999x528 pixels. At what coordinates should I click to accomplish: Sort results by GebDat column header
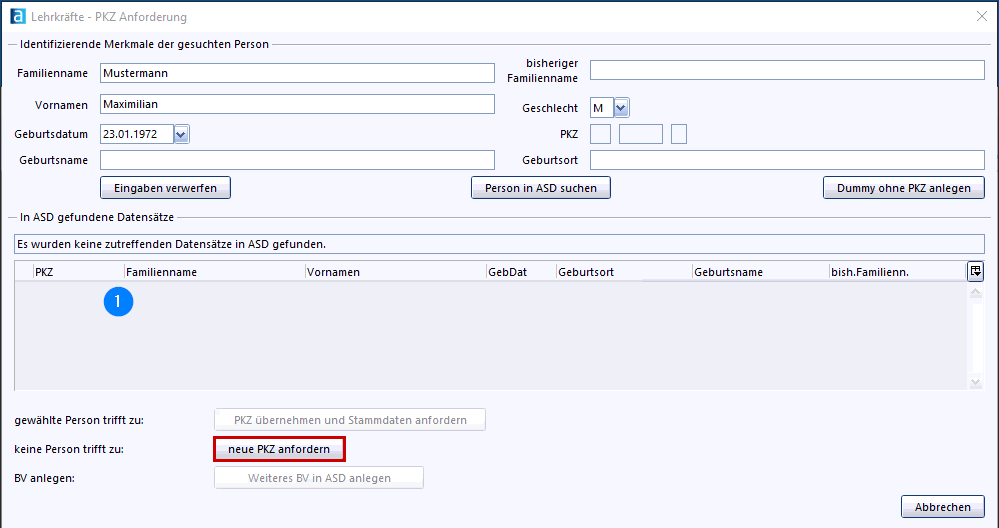[x=520, y=272]
